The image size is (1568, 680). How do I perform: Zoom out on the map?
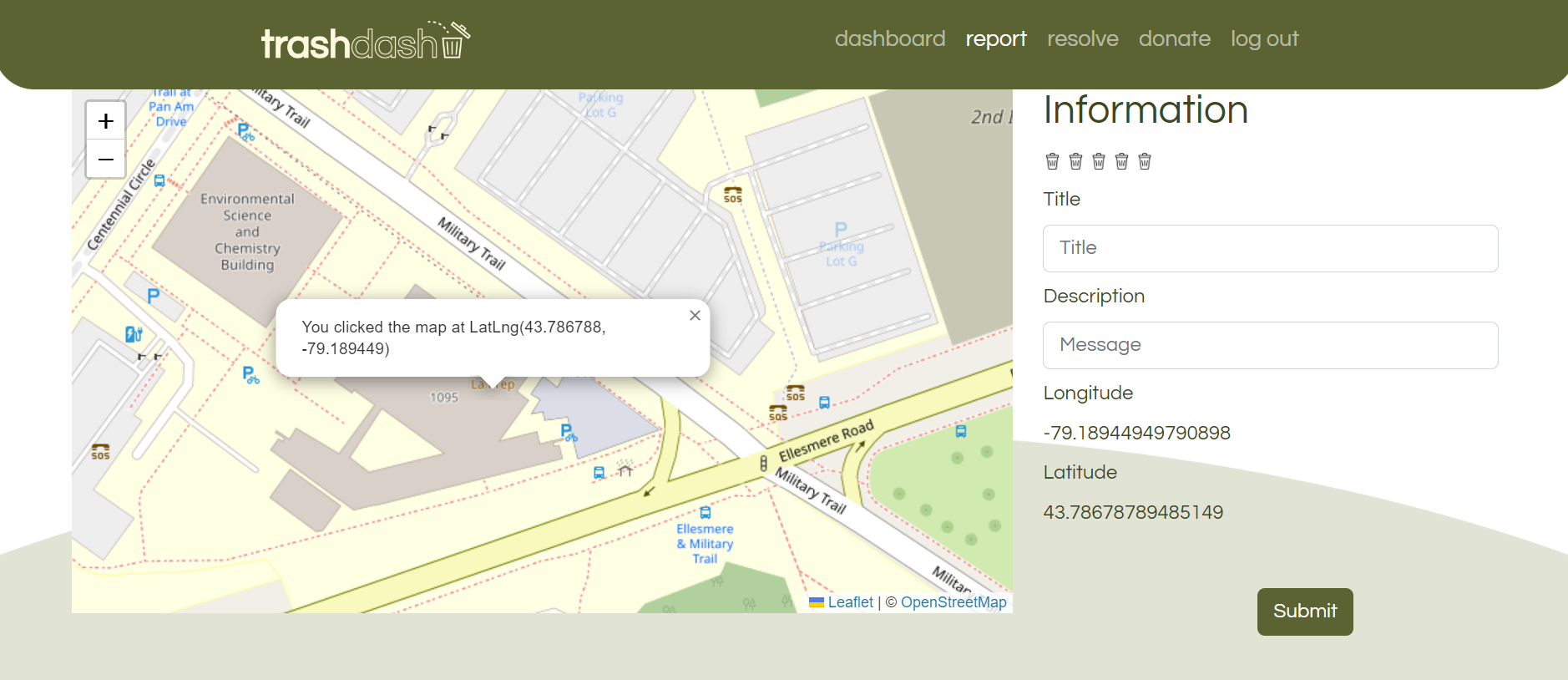point(106,159)
